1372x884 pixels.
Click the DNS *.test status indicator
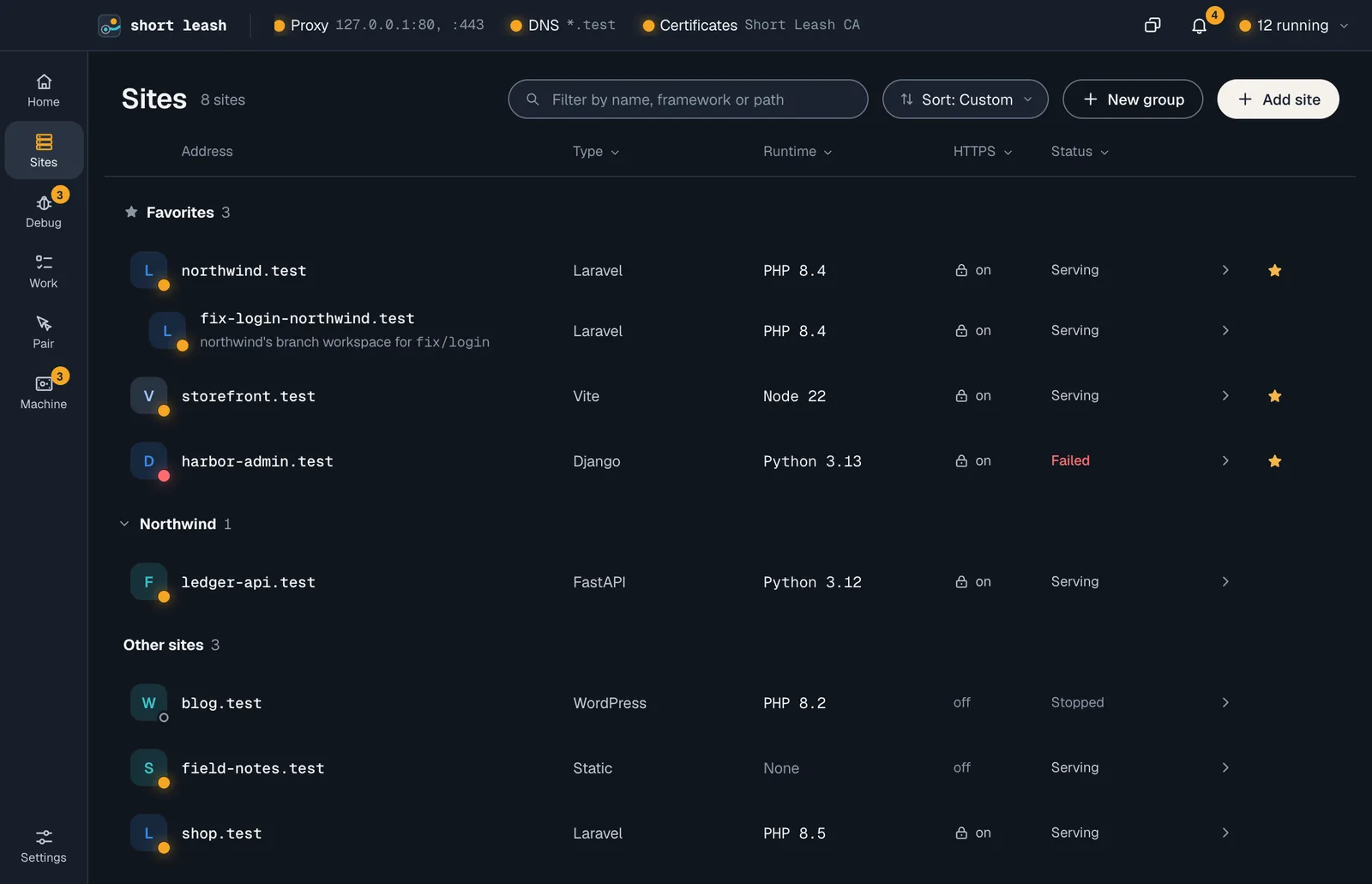pos(563,26)
